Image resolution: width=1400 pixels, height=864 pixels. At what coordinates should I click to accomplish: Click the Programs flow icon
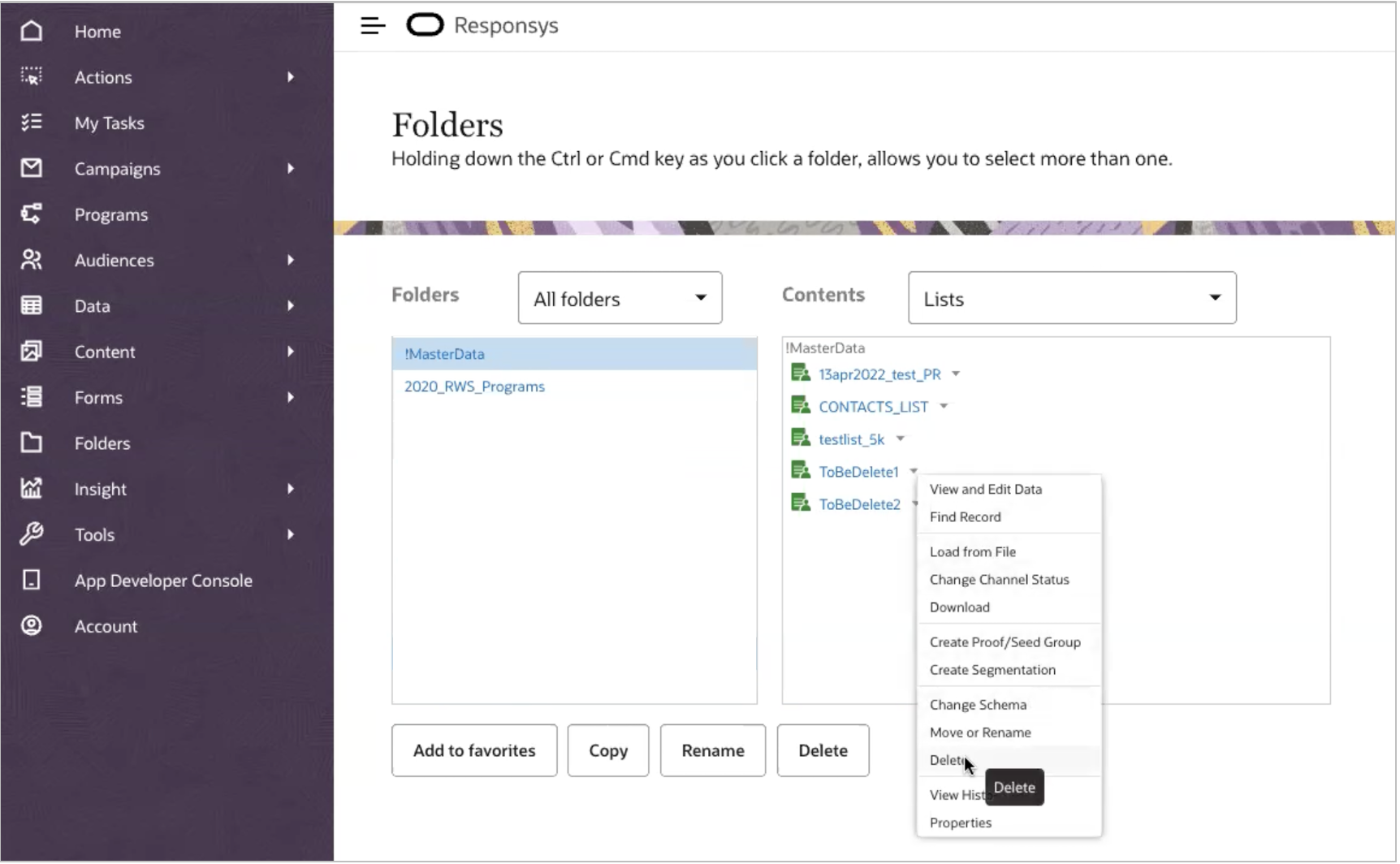click(31, 214)
